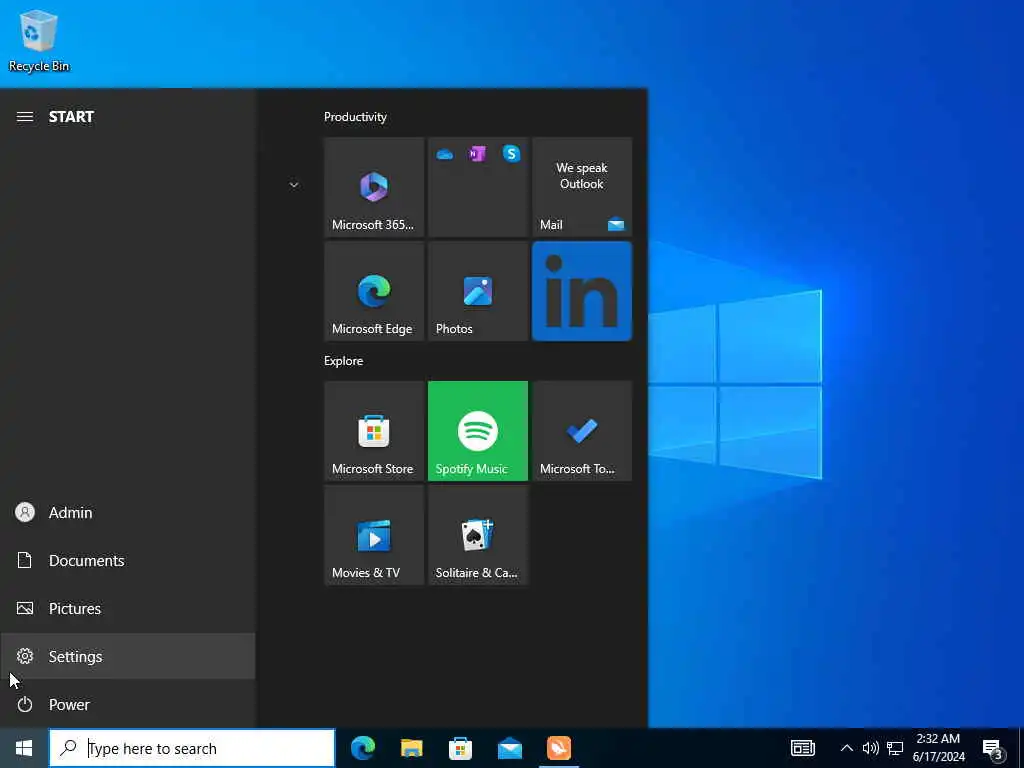Open the LinkedIn tile
The height and width of the screenshot is (768, 1024).
pos(582,291)
